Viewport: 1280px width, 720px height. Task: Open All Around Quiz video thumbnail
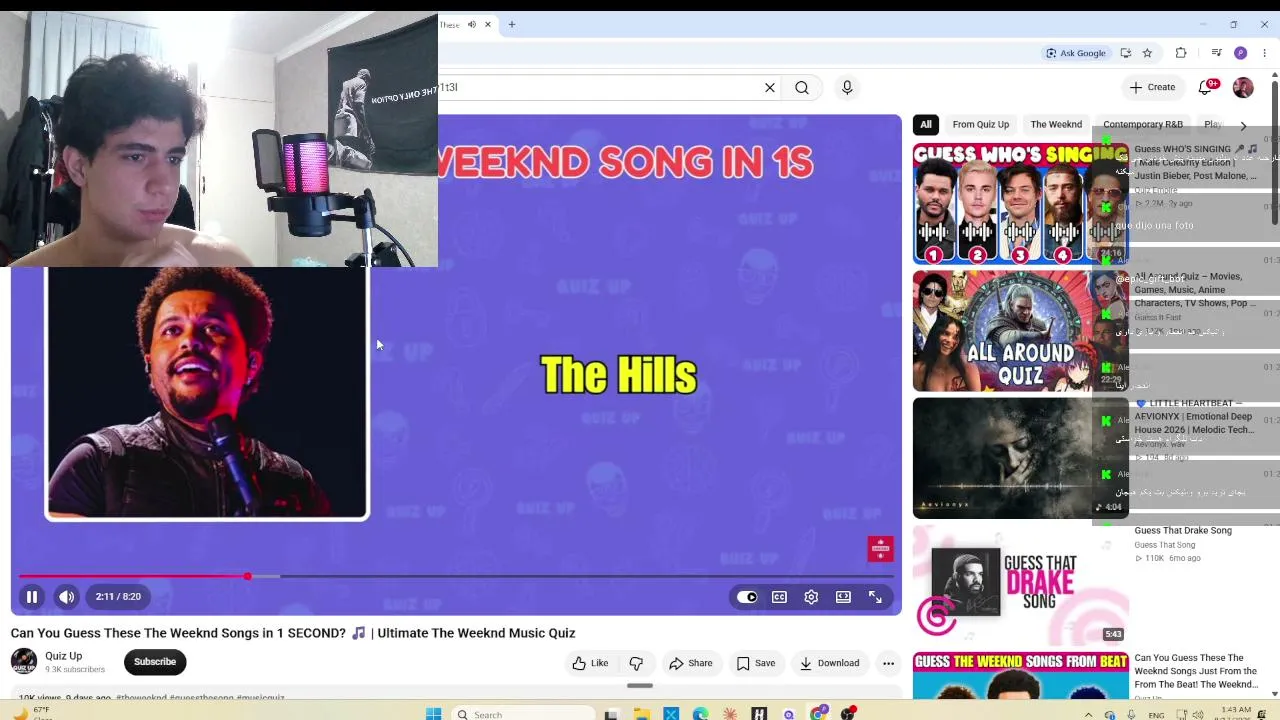click(1020, 331)
